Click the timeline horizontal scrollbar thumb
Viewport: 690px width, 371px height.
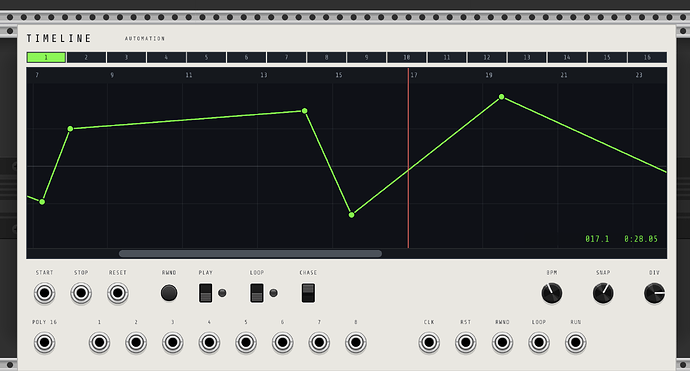(x=250, y=253)
